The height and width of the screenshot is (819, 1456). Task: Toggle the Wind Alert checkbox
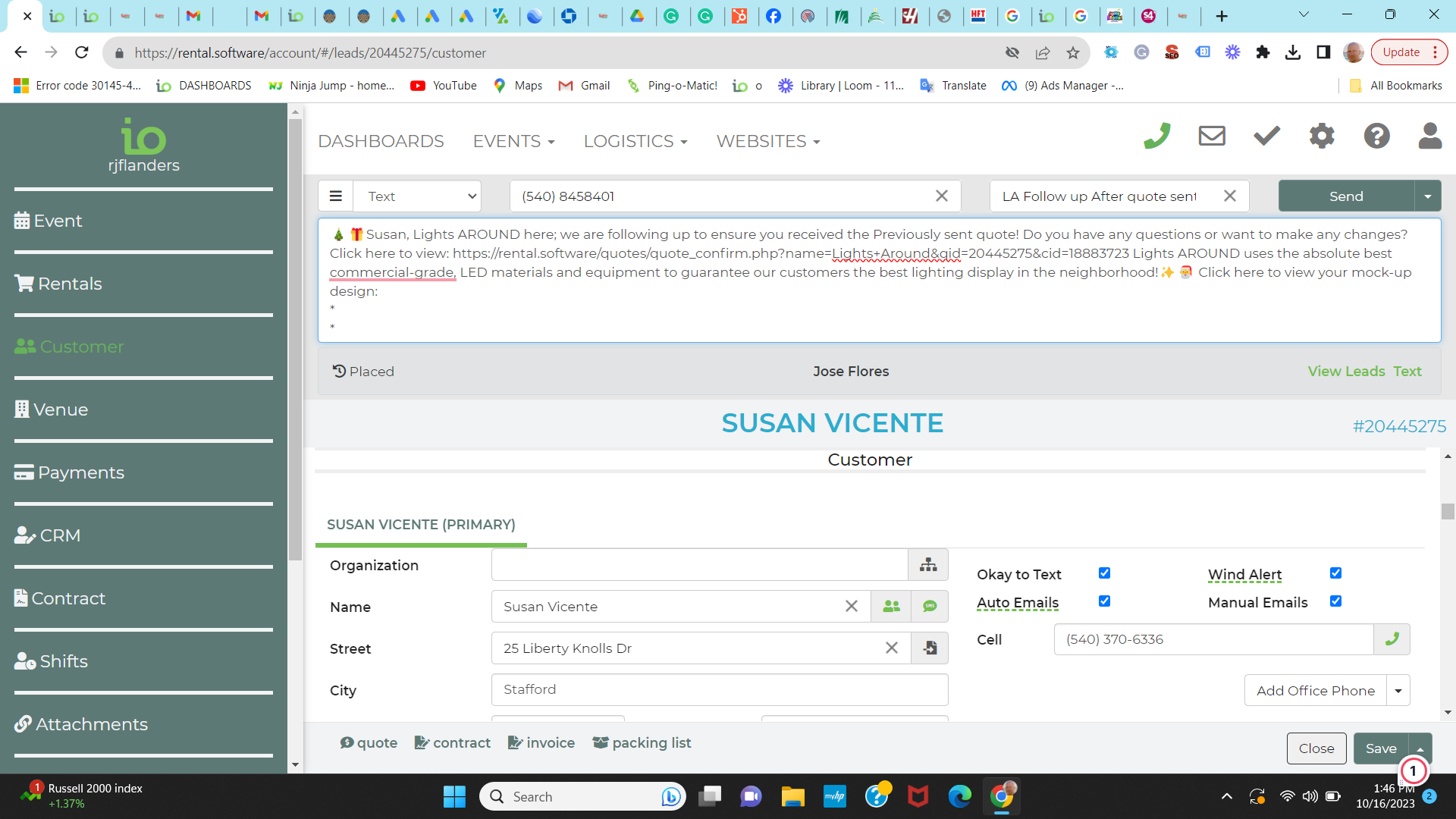pyautogui.click(x=1335, y=573)
